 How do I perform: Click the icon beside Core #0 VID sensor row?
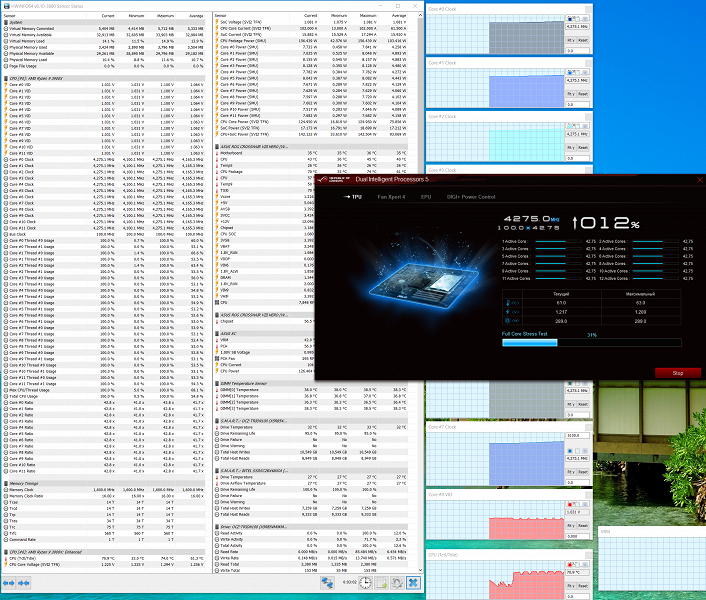click(x=6, y=85)
